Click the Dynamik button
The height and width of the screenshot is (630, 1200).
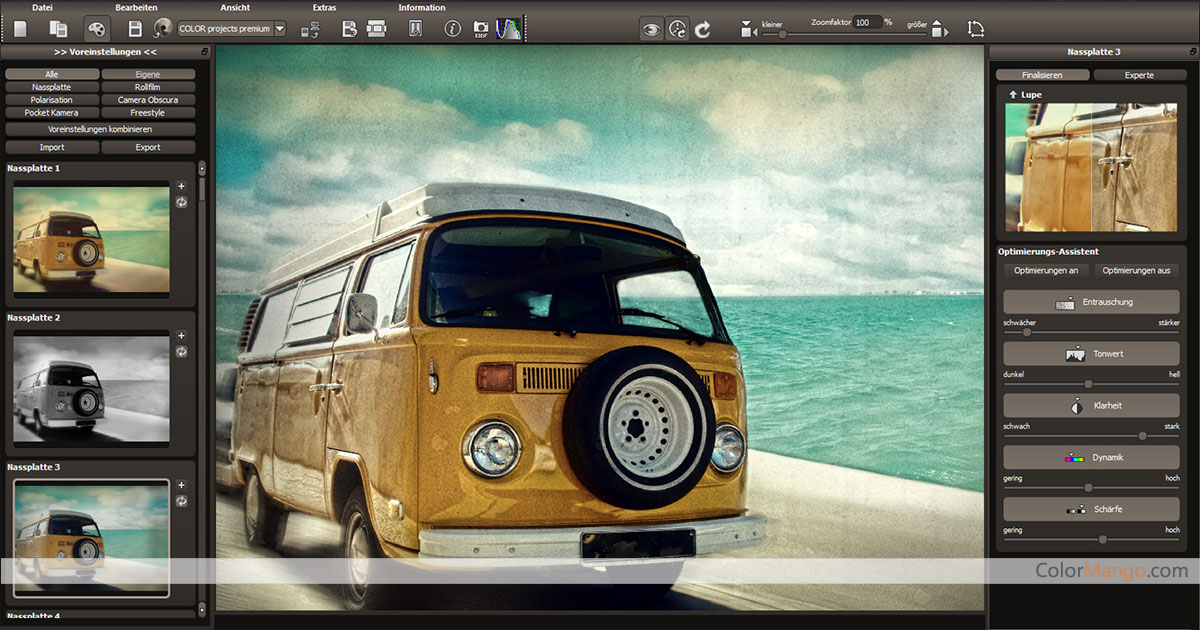click(1092, 457)
